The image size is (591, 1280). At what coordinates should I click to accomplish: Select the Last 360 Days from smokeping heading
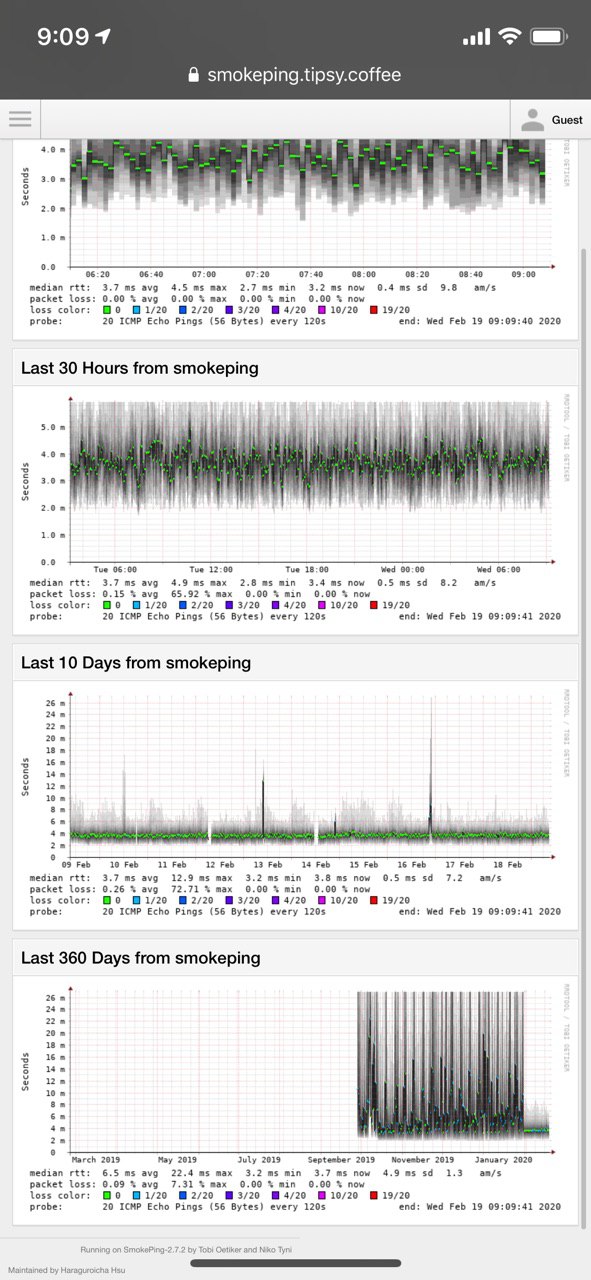point(141,957)
